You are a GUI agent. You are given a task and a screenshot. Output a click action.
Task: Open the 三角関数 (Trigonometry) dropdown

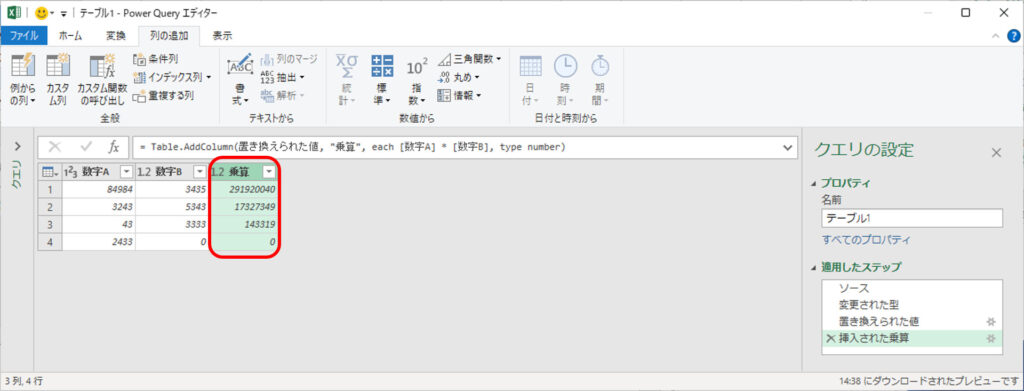click(469, 59)
